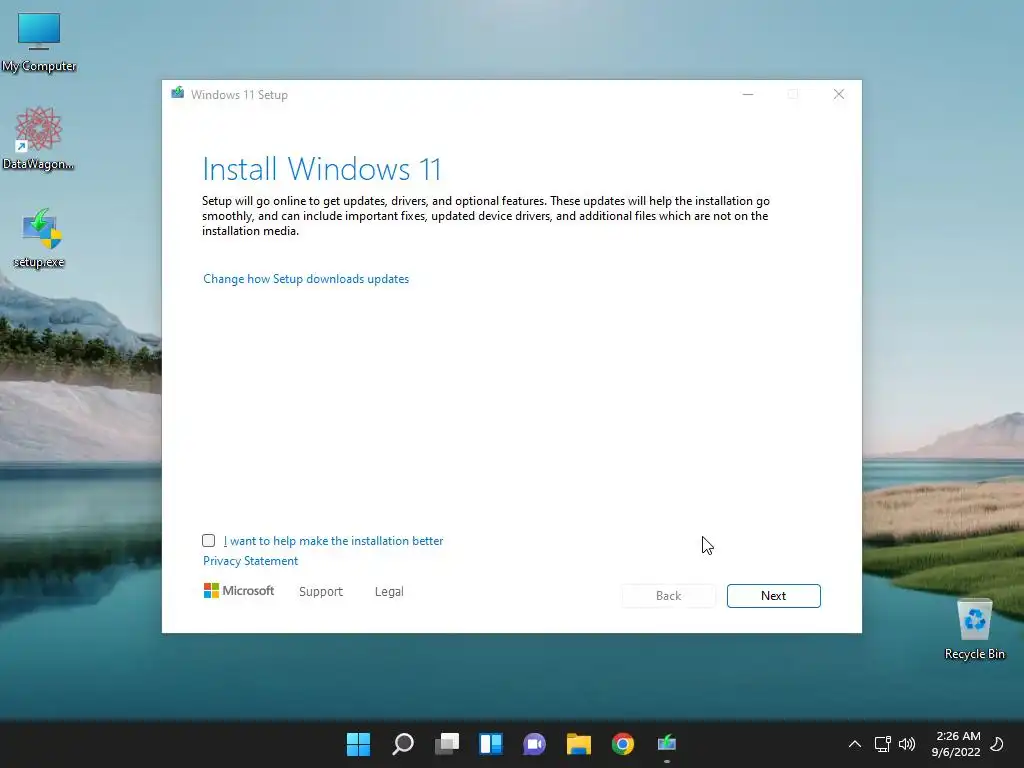Click the Windows 11 Setup title bar icon
This screenshot has height=768, width=1024.
coord(178,93)
